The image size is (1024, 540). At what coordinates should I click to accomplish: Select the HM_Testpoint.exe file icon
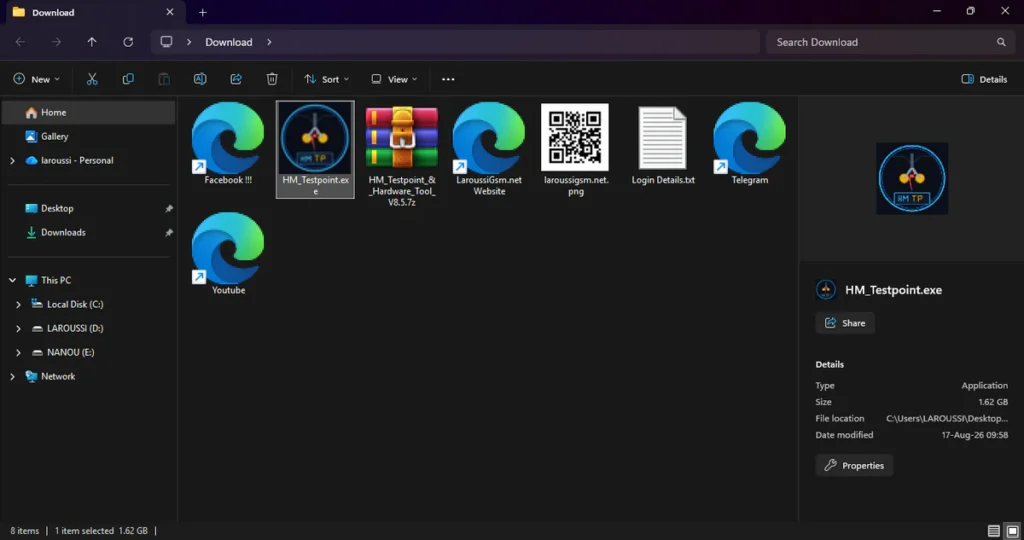(315, 138)
